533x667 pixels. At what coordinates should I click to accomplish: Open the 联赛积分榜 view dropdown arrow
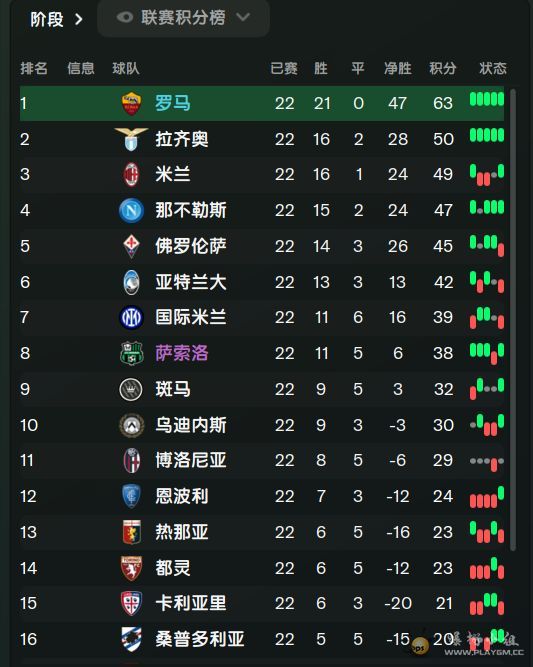point(243,17)
